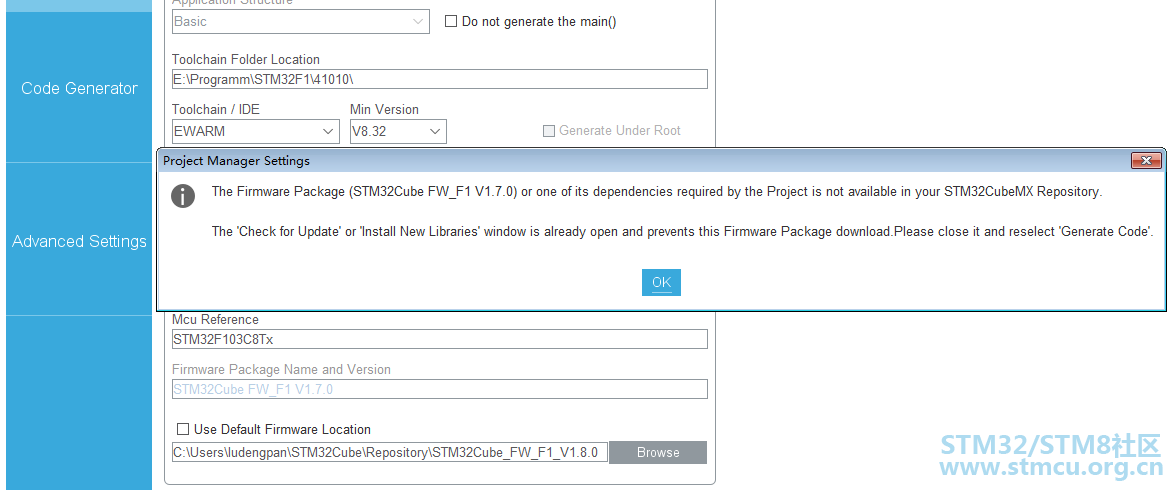
Task: Close the Project Manager Settings dialog
Action: (x=1146, y=160)
